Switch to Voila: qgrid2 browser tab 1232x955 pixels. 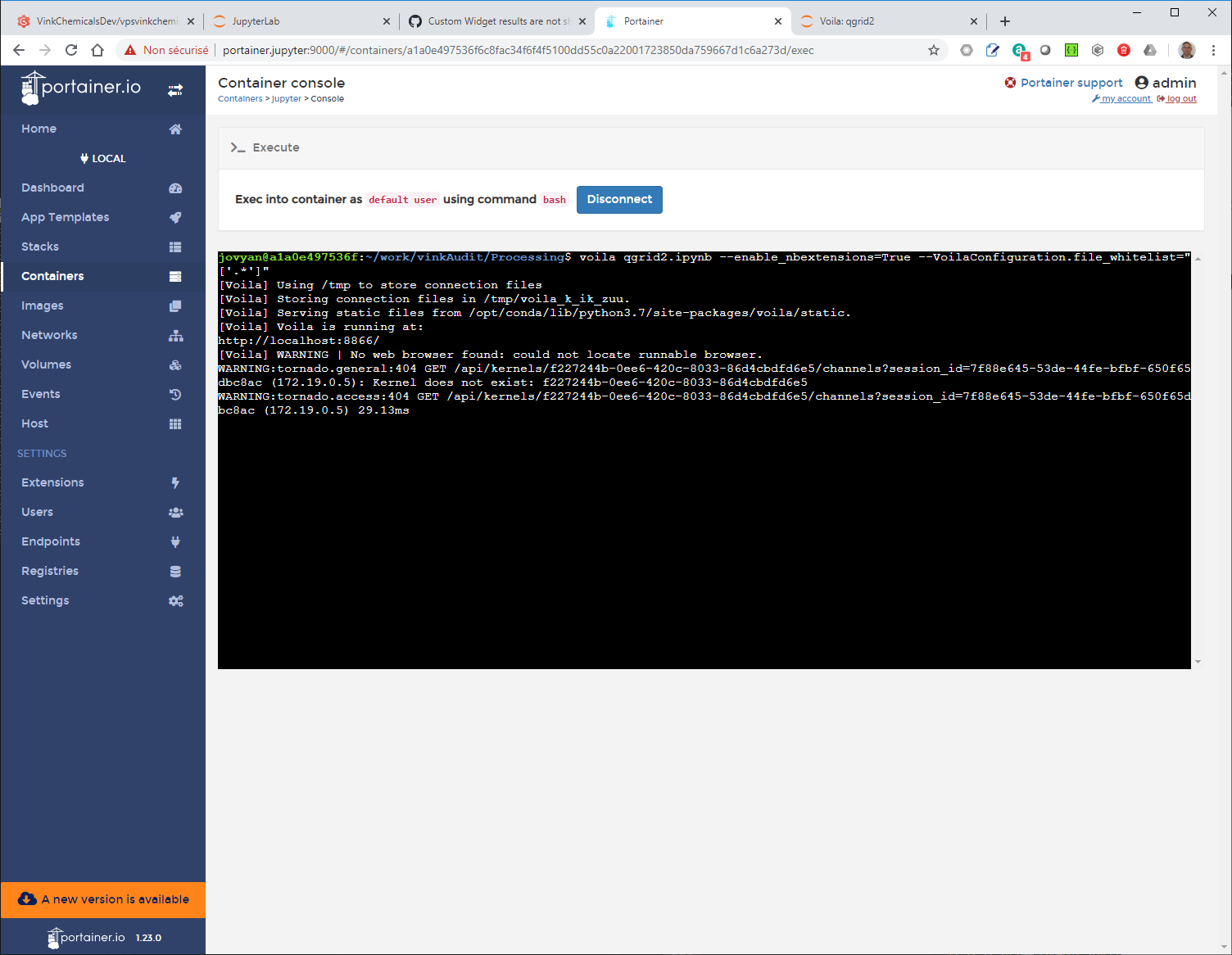888,21
